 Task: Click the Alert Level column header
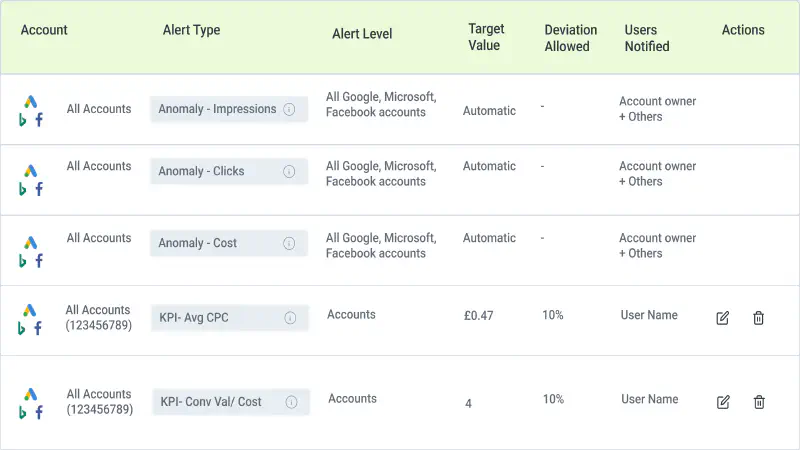tap(362, 34)
